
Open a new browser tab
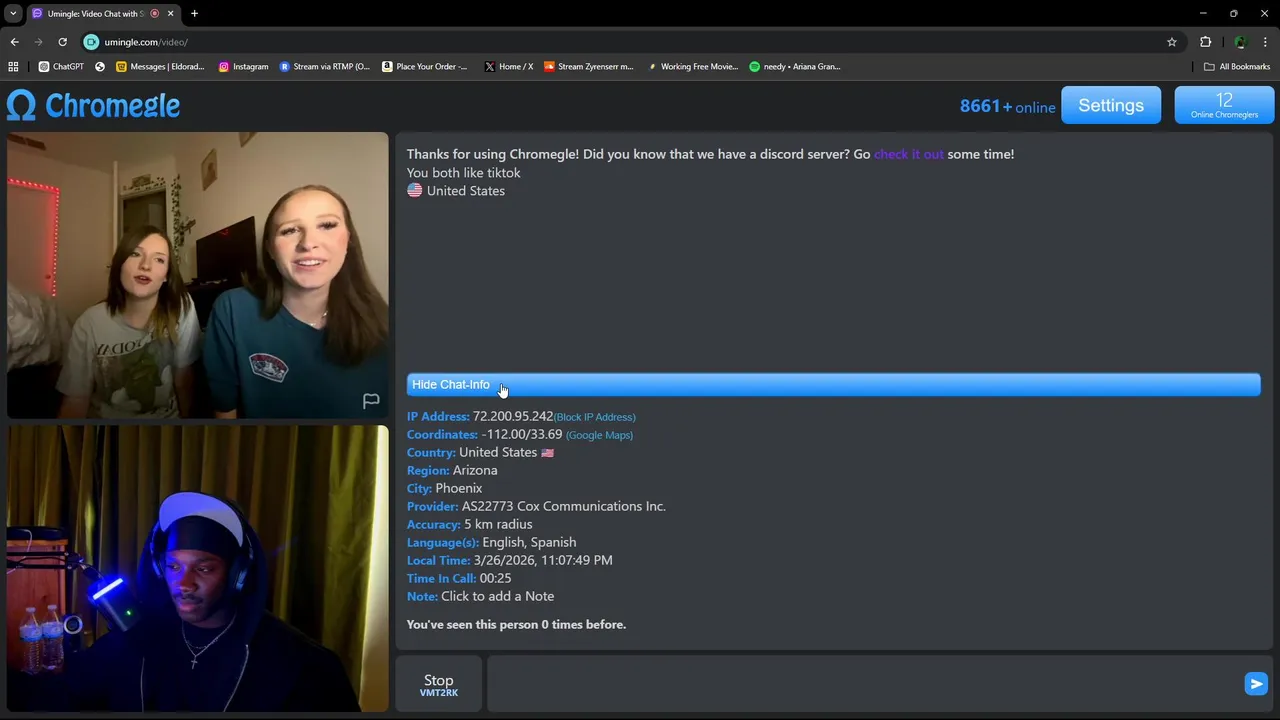pyautogui.click(x=194, y=13)
